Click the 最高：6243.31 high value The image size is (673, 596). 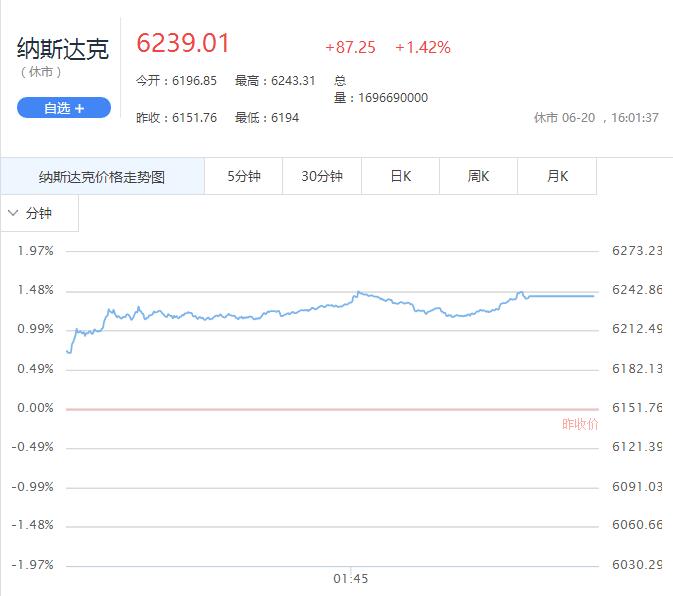coord(275,81)
